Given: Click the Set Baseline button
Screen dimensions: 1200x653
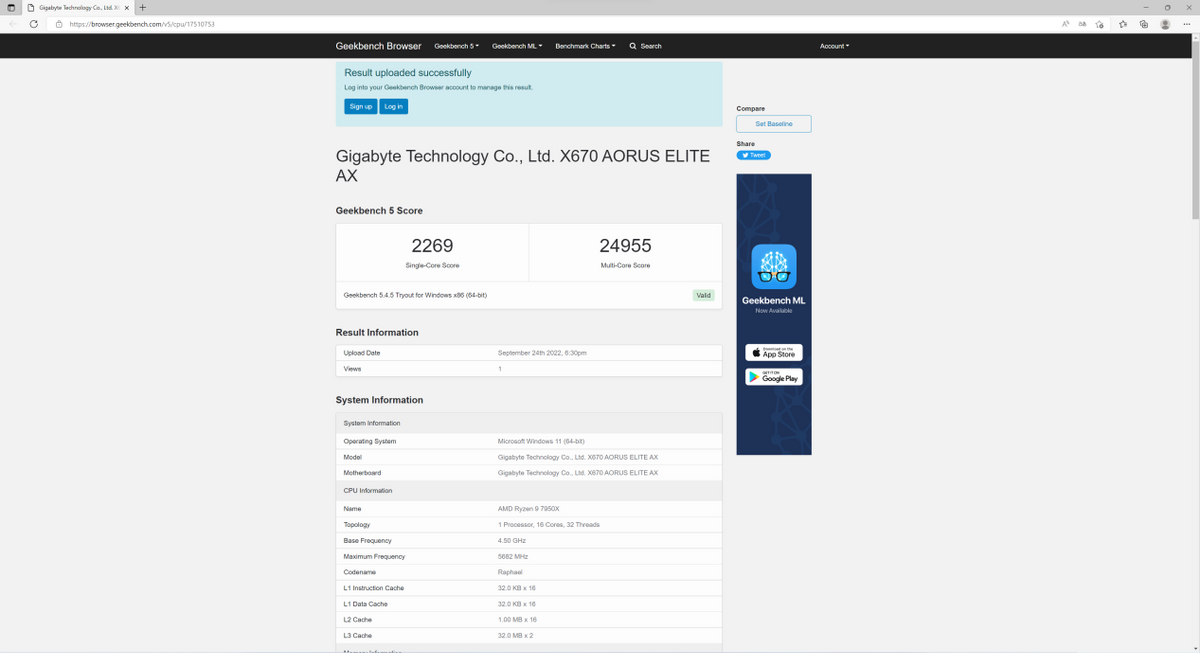Looking at the screenshot, I should pos(774,124).
